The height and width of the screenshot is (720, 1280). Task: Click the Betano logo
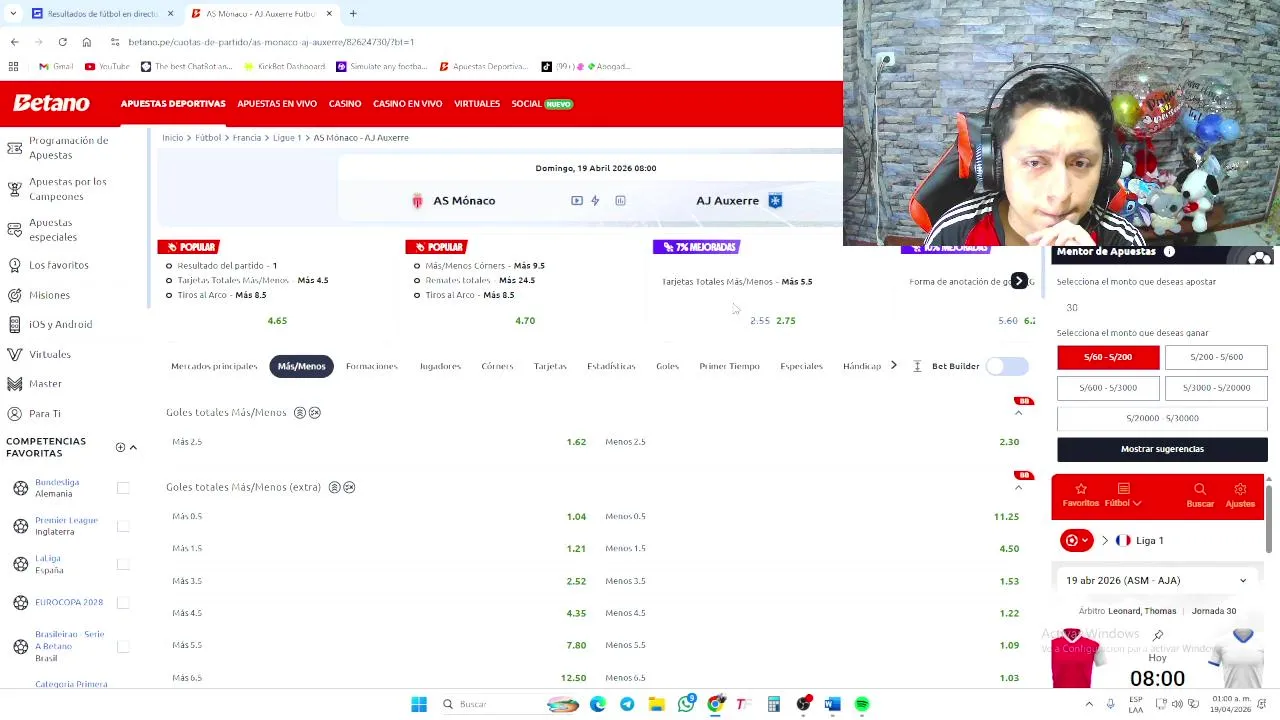pos(52,103)
